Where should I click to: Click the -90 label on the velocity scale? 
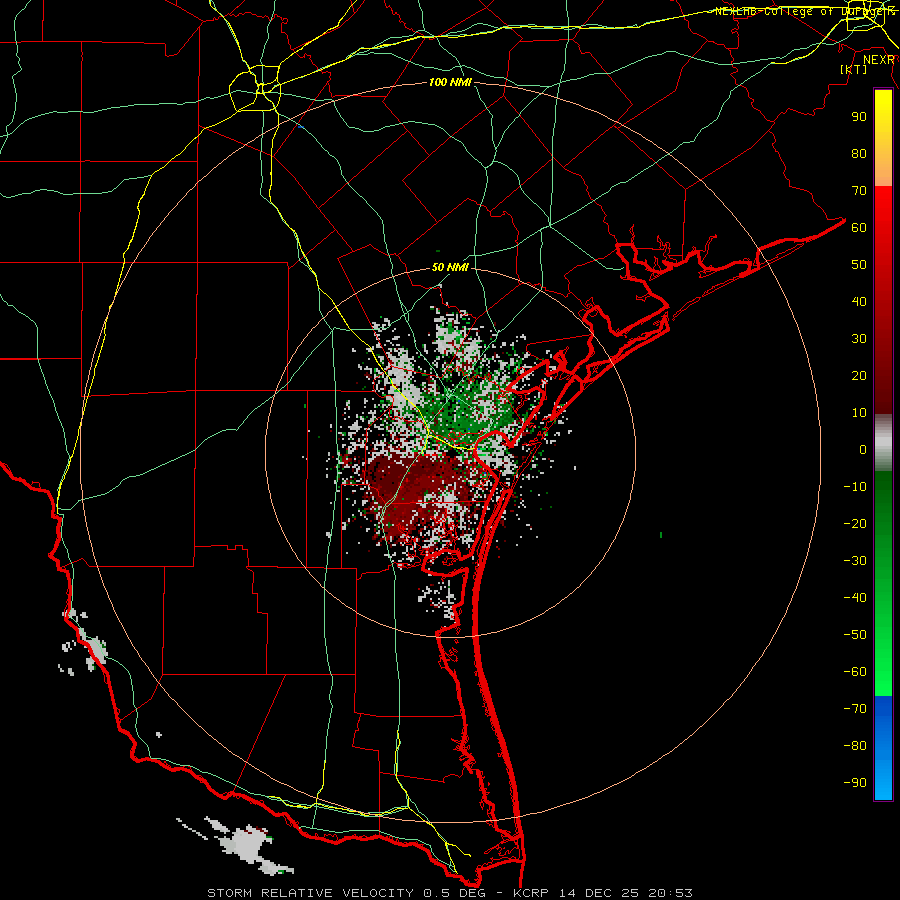[x=855, y=782]
